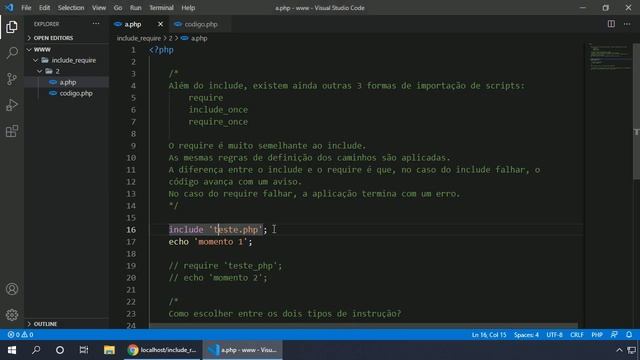Click a.php in the breadcrumb
Image resolution: width=640 pixels, height=360 pixels.
click(x=194, y=38)
